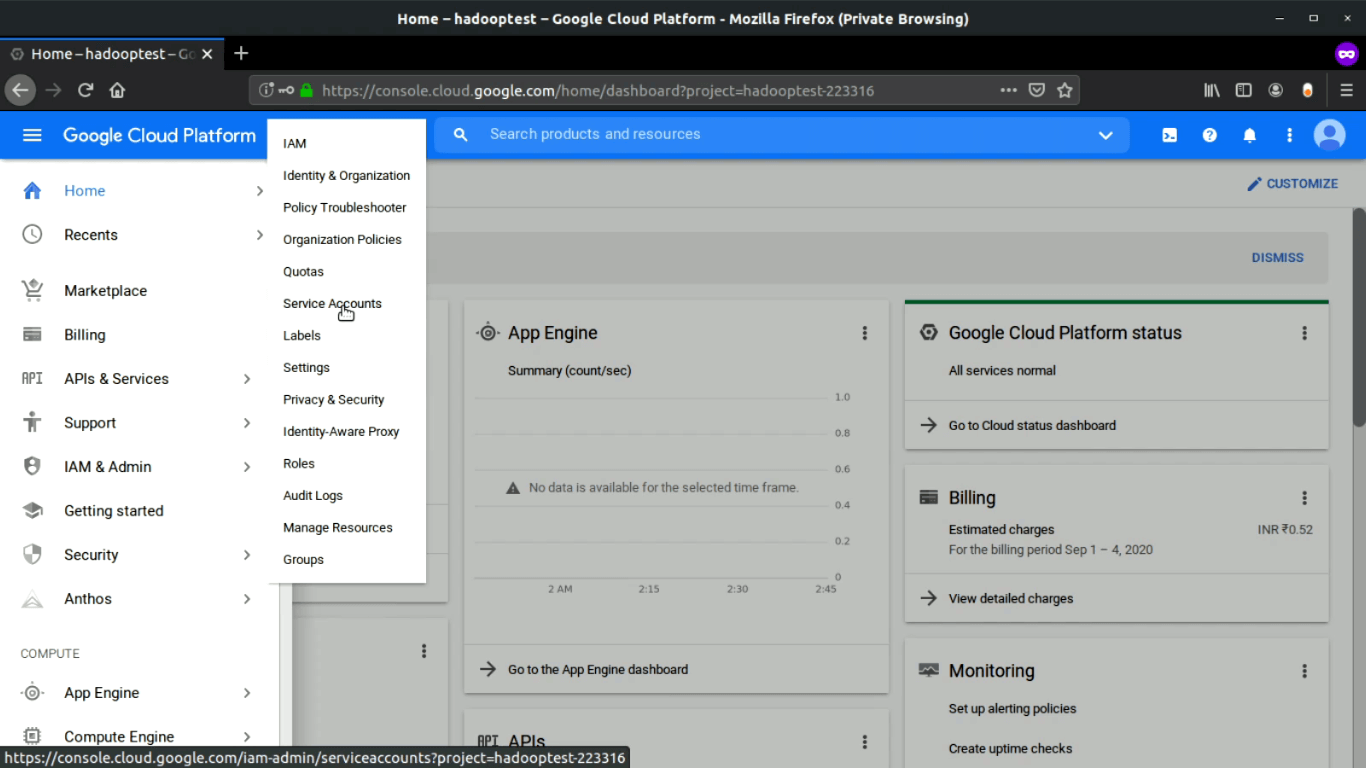Open the Help question mark icon
1366x768 pixels.
pos(1210,135)
